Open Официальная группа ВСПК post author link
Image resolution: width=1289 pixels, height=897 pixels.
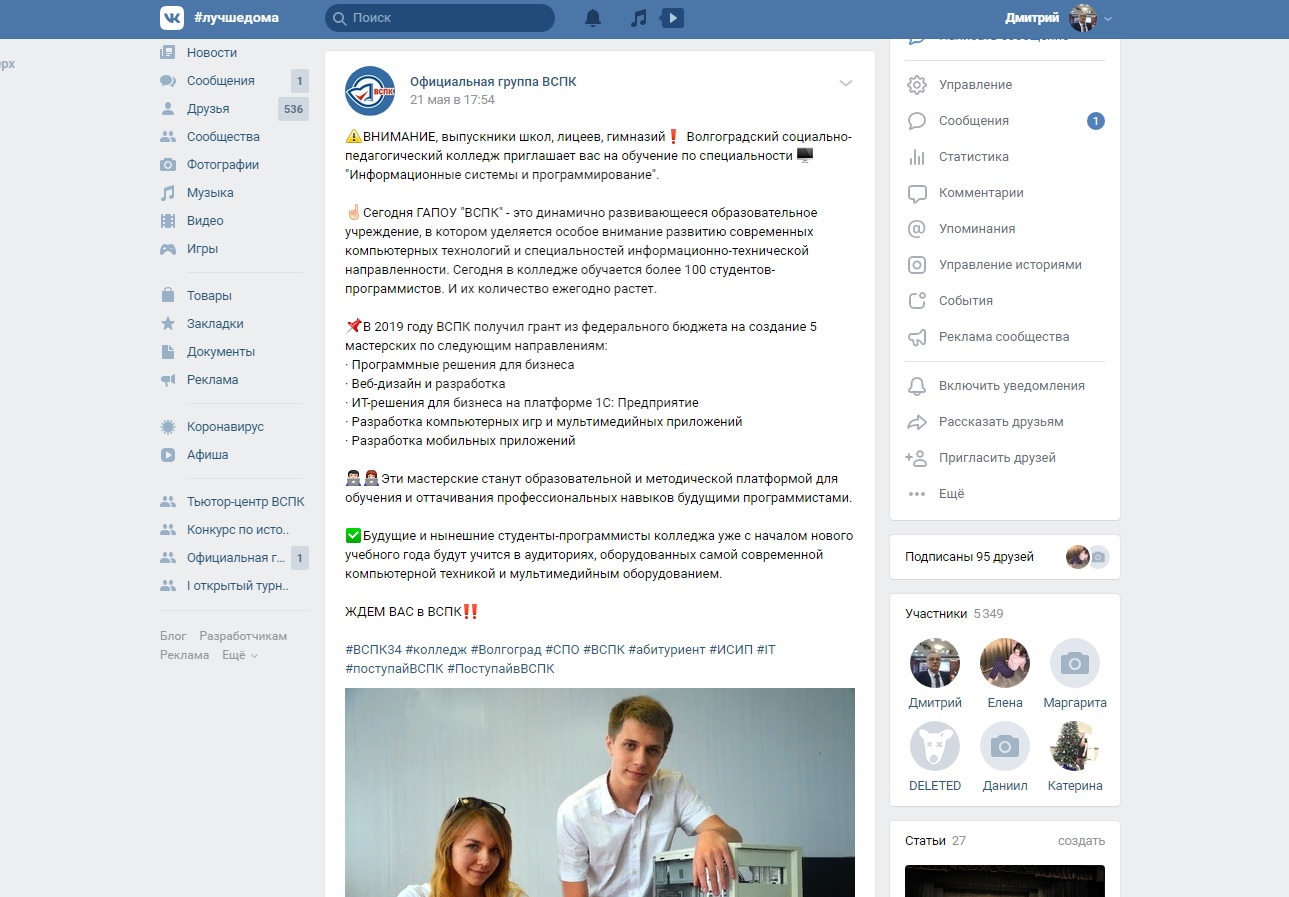tap(493, 82)
